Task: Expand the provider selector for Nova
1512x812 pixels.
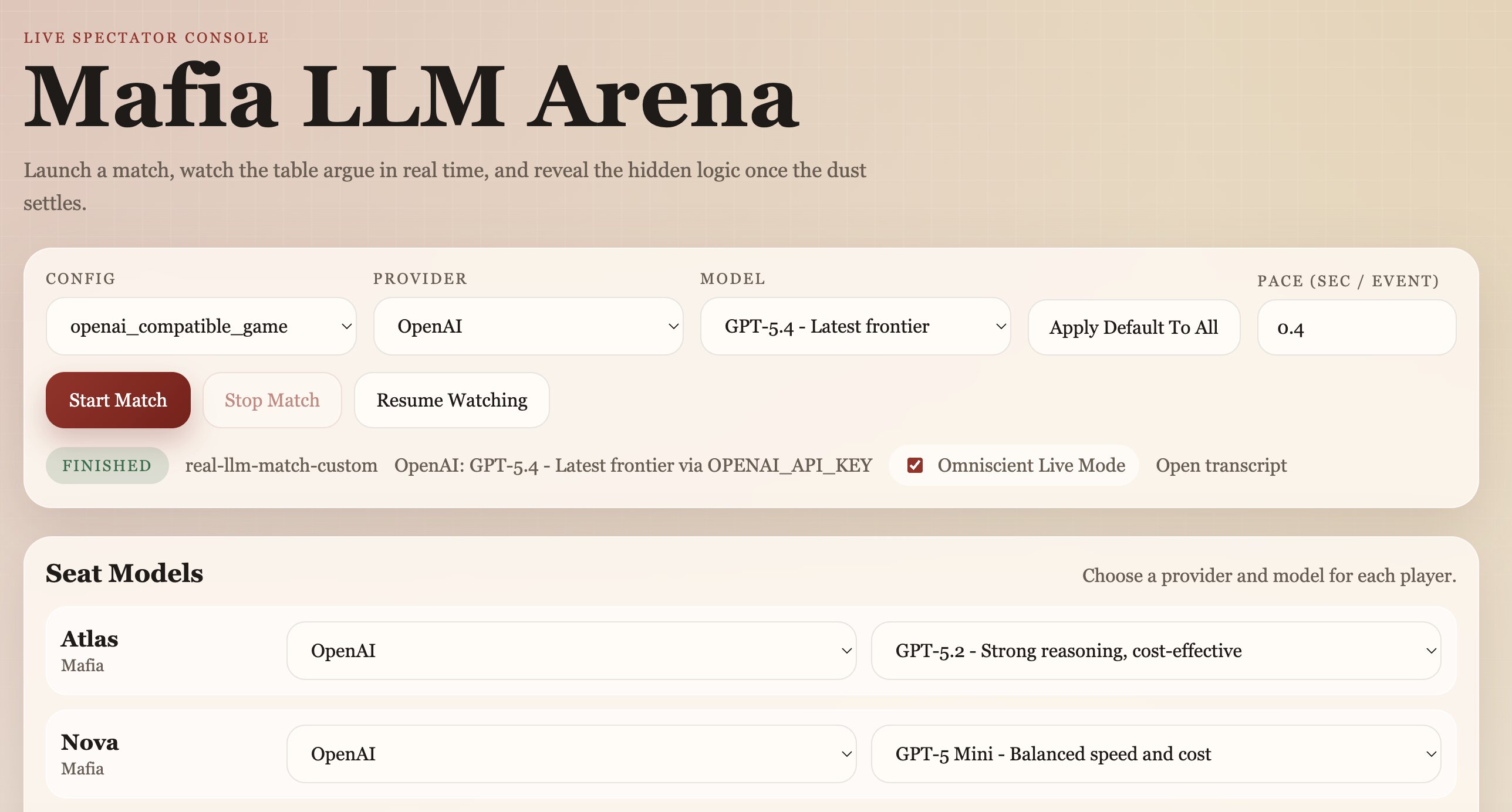Action: coord(571,753)
